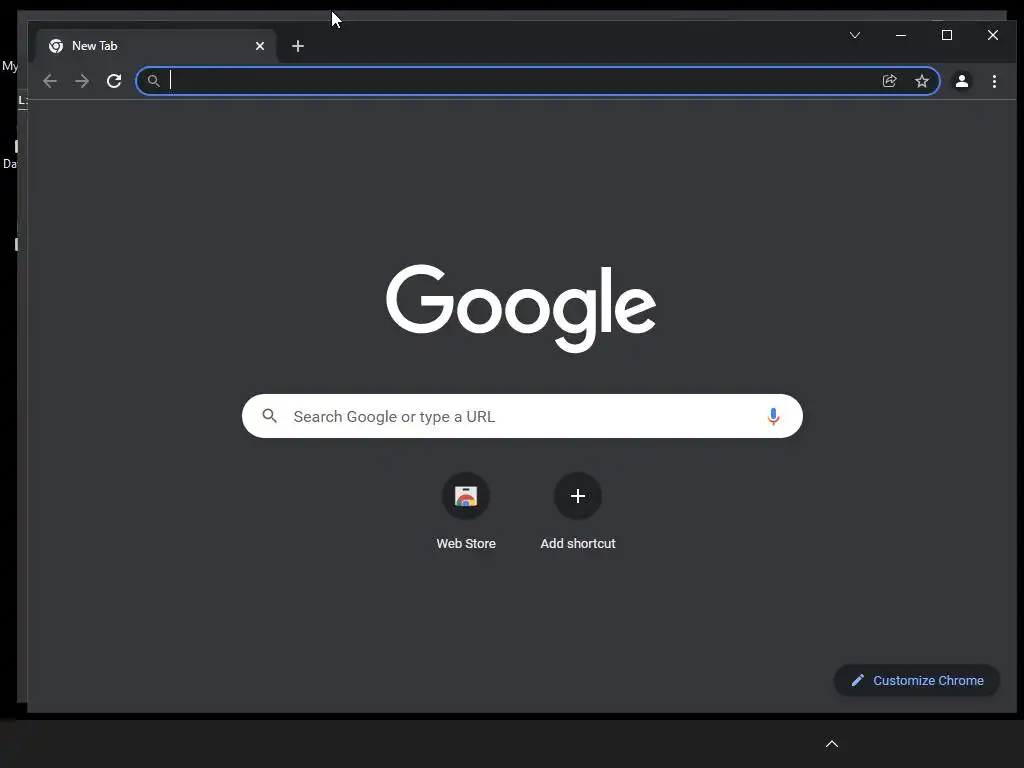Select the New Tab tab

[x=157, y=46]
